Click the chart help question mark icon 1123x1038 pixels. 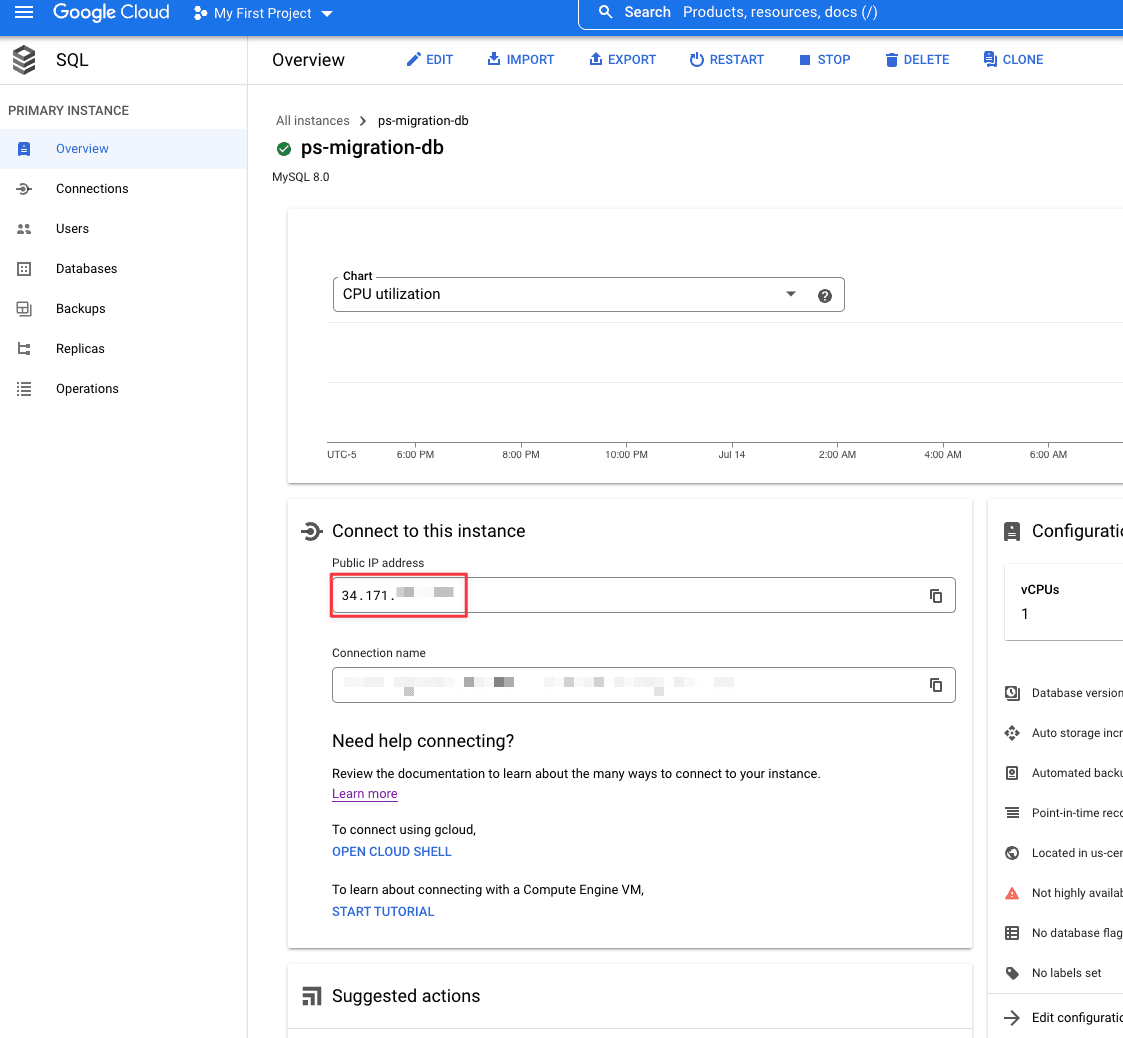[825, 295]
